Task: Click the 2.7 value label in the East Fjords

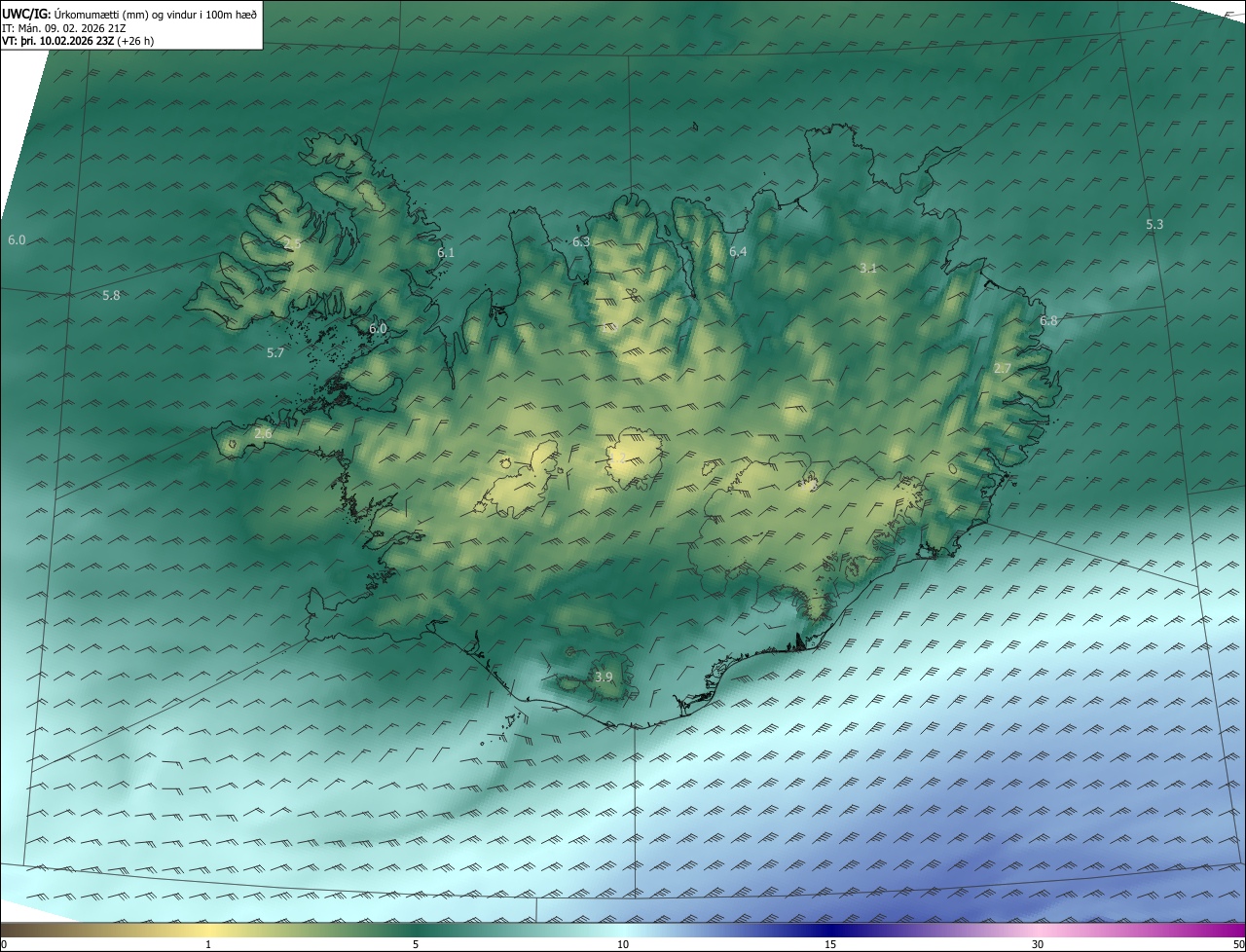Action: pyautogui.click(x=1003, y=369)
